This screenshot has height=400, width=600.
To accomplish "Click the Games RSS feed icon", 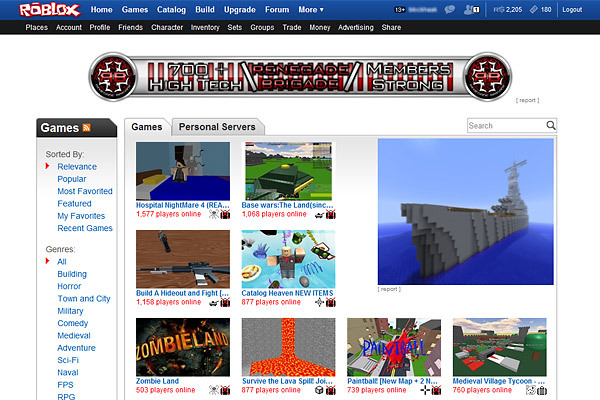I will point(86,127).
